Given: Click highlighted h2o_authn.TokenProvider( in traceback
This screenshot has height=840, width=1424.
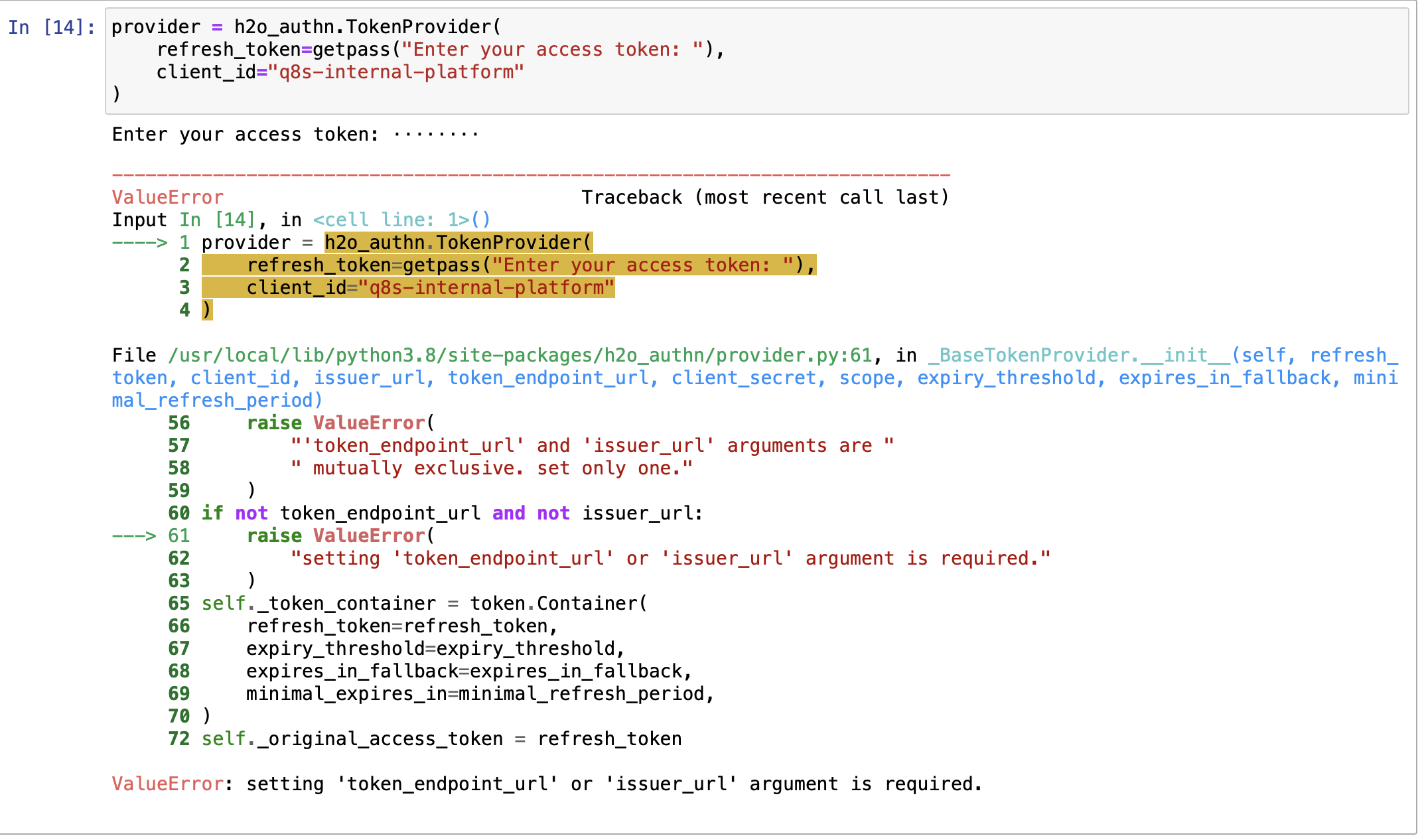Looking at the screenshot, I should coord(458,243).
